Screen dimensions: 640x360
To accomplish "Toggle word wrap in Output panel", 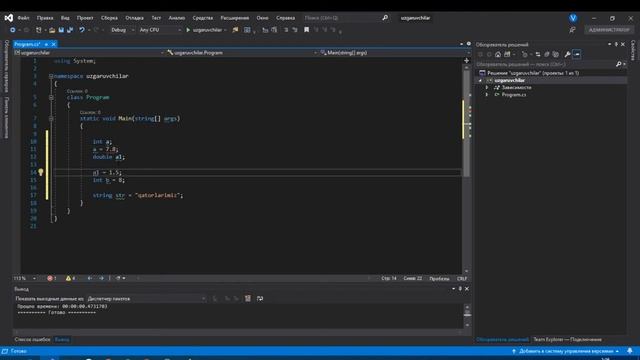I will pos(260,299).
